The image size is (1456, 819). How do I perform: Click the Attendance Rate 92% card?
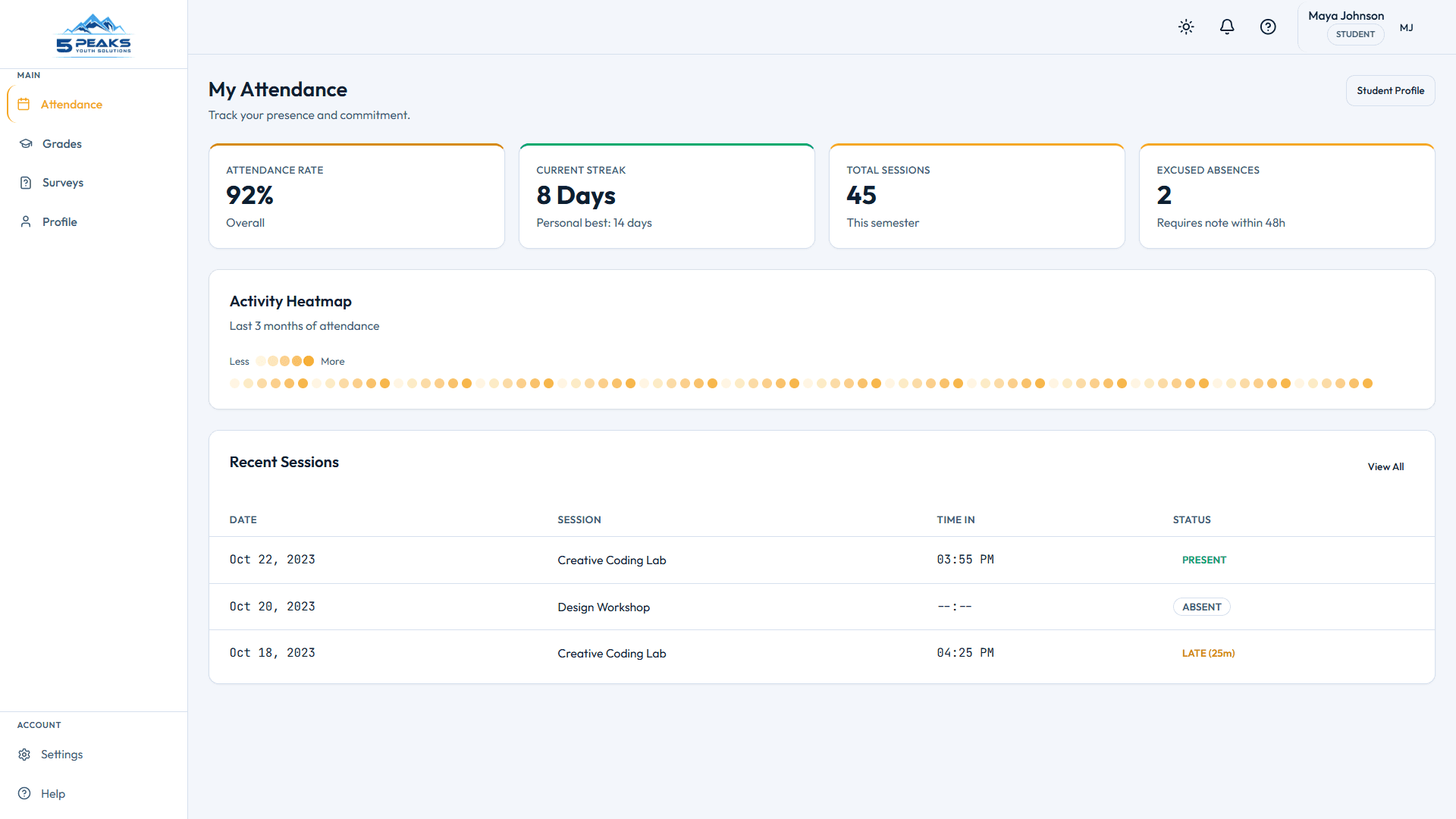click(356, 196)
